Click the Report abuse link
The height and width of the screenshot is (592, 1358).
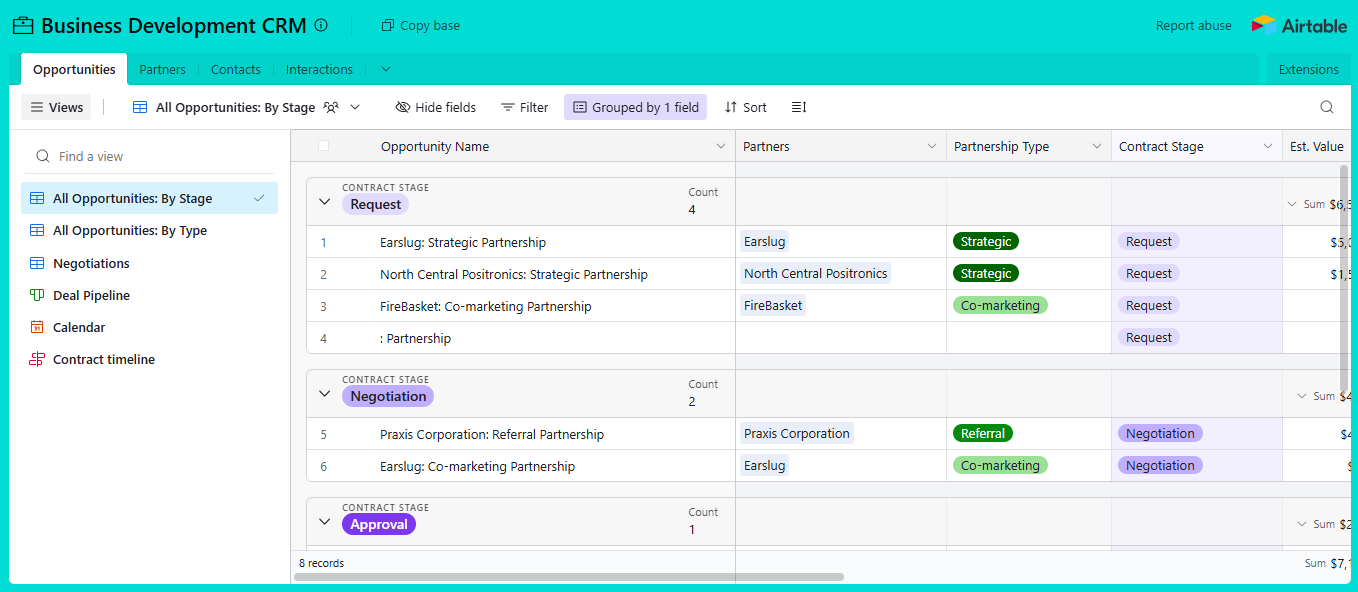point(1194,26)
